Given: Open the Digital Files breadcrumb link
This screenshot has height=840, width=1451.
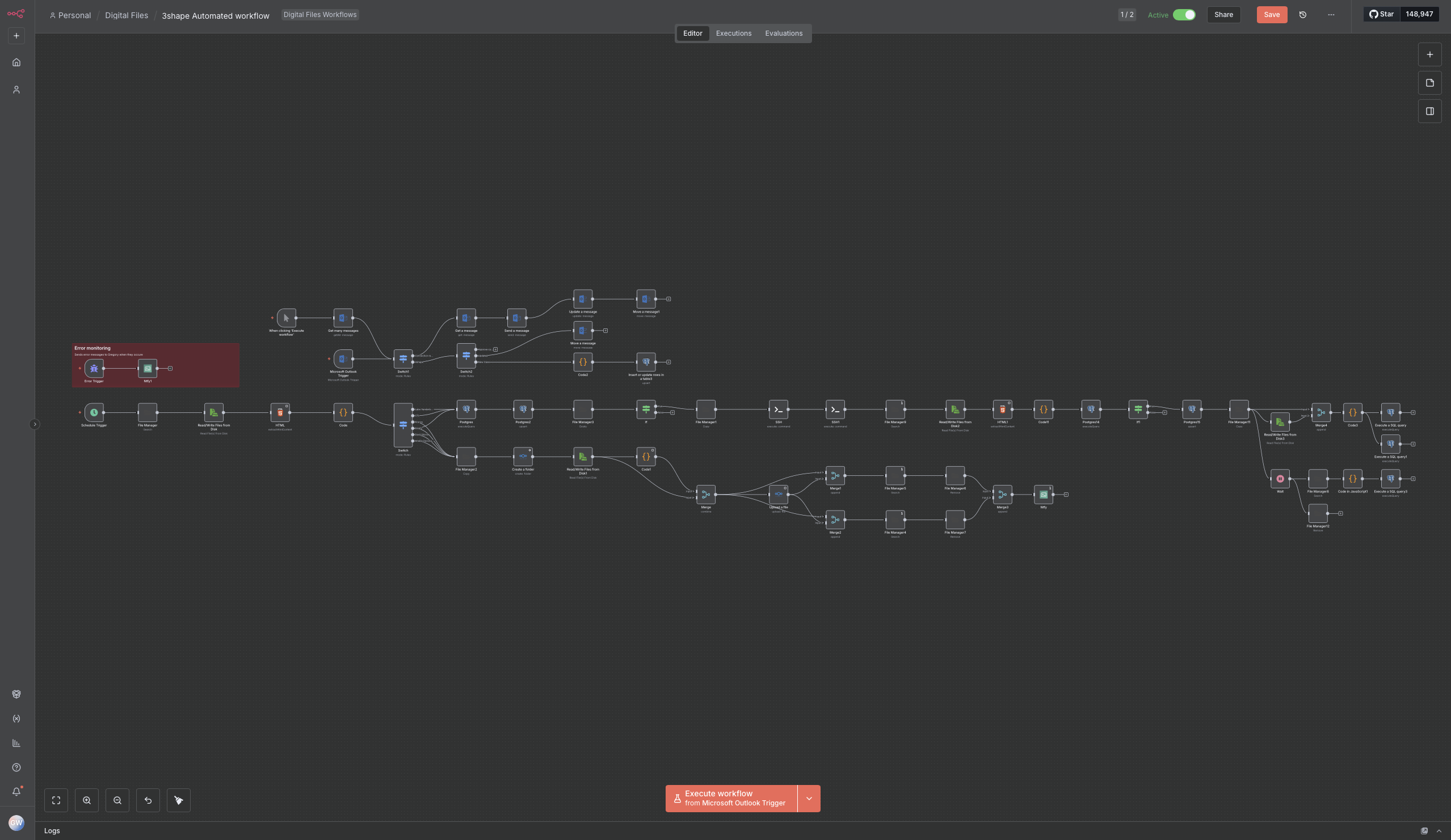Looking at the screenshot, I should tap(127, 15).
